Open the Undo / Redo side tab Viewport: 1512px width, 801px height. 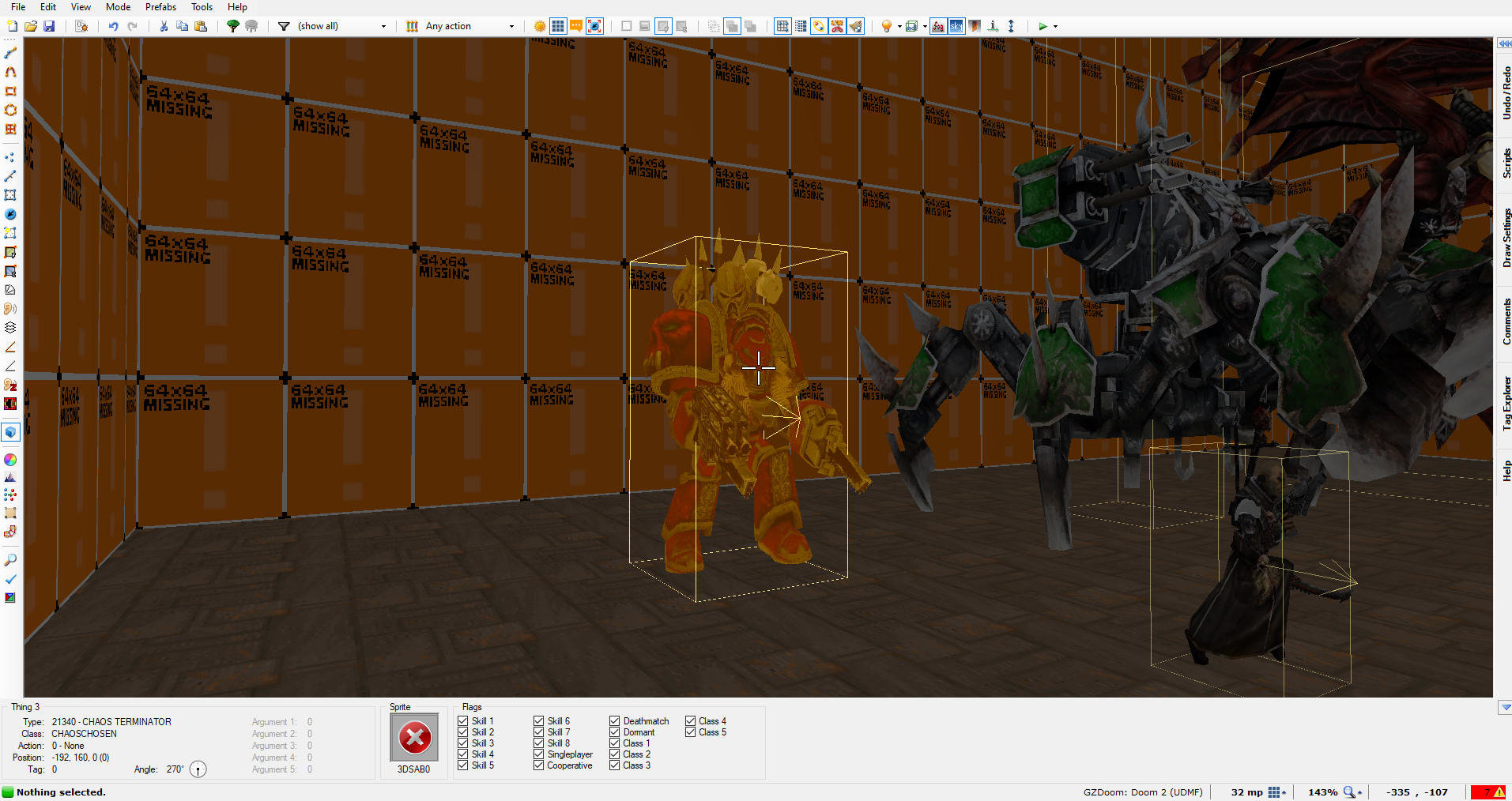tap(1506, 94)
